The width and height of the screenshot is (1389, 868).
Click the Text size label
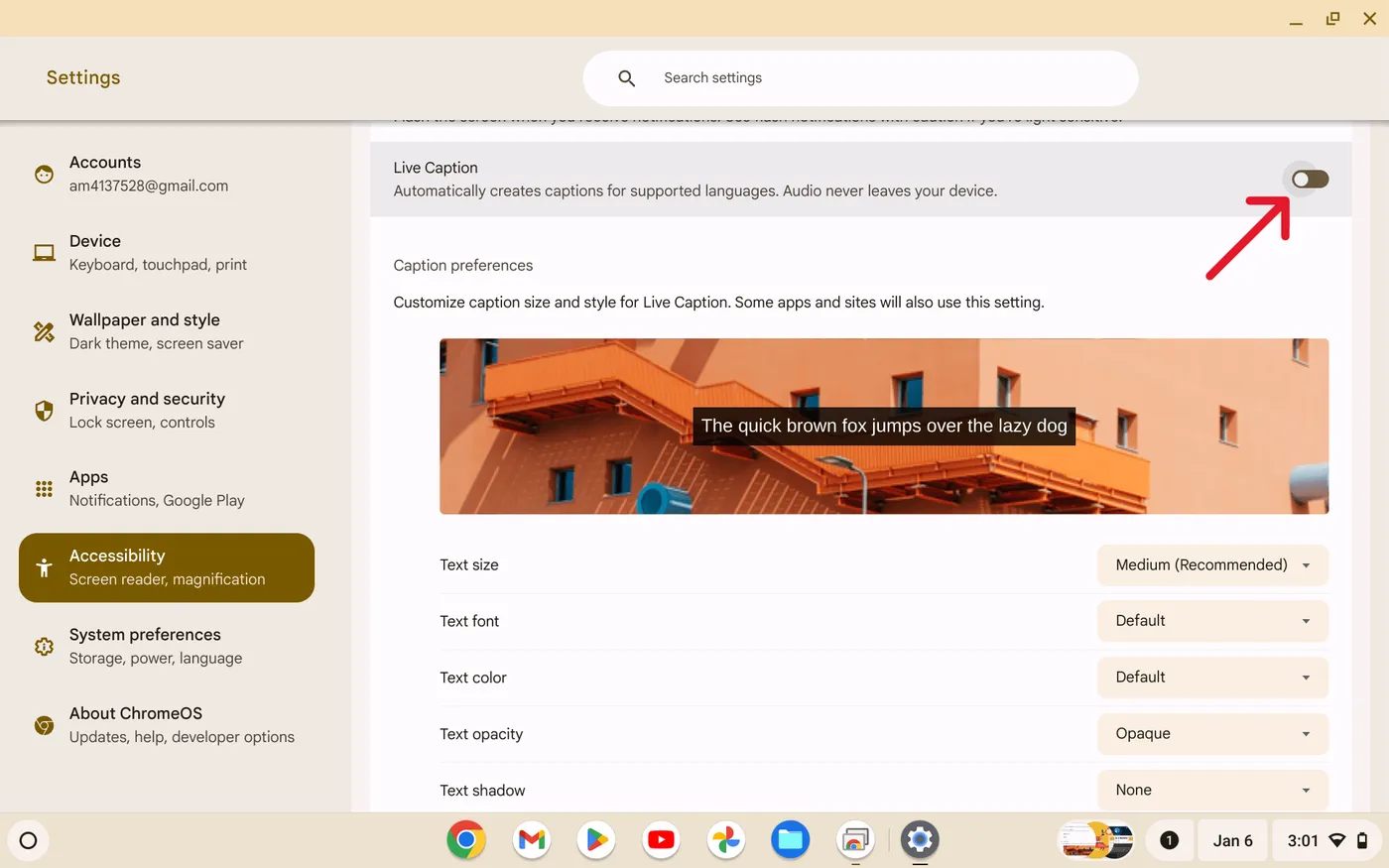point(469,565)
